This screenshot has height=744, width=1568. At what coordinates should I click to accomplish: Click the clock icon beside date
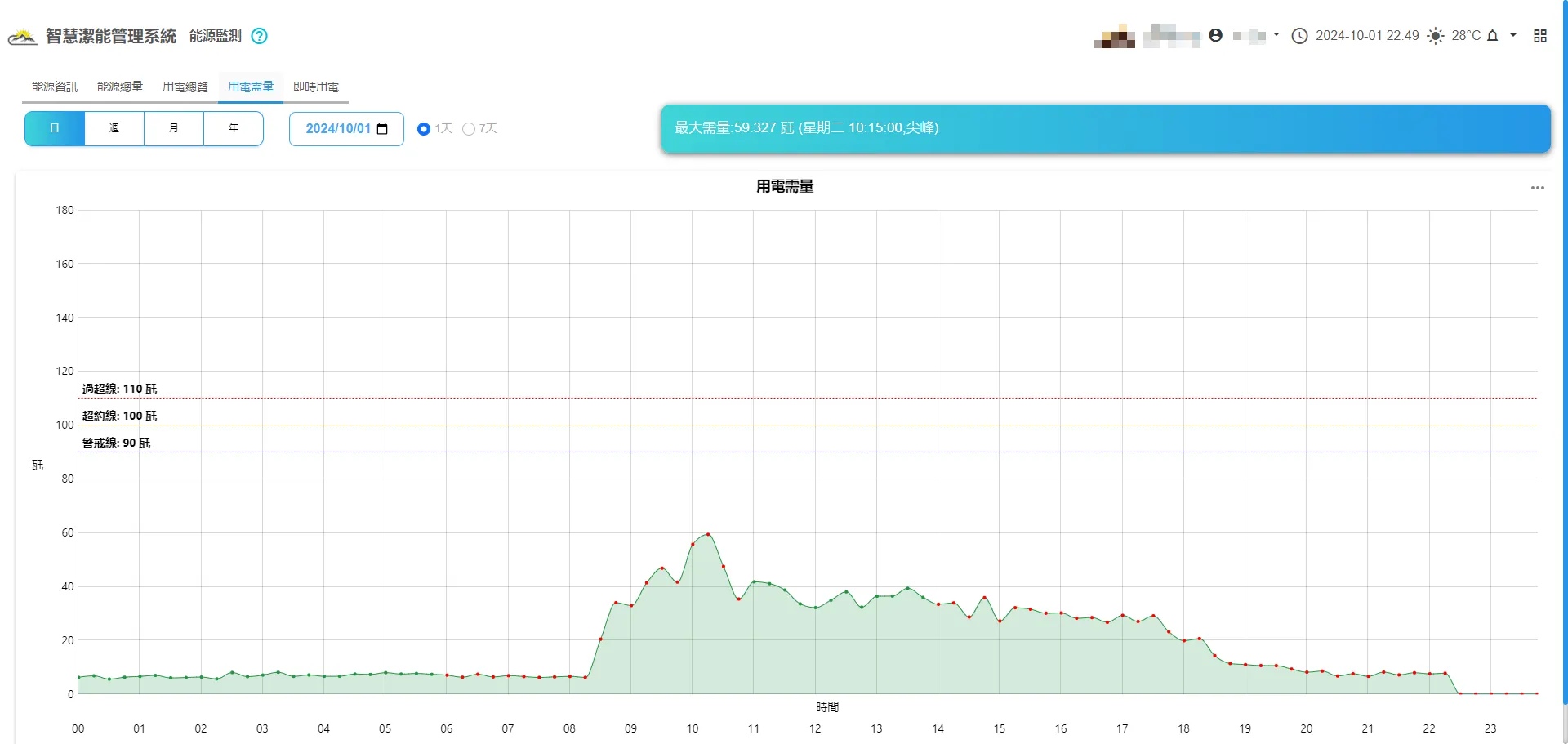pyautogui.click(x=1299, y=36)
